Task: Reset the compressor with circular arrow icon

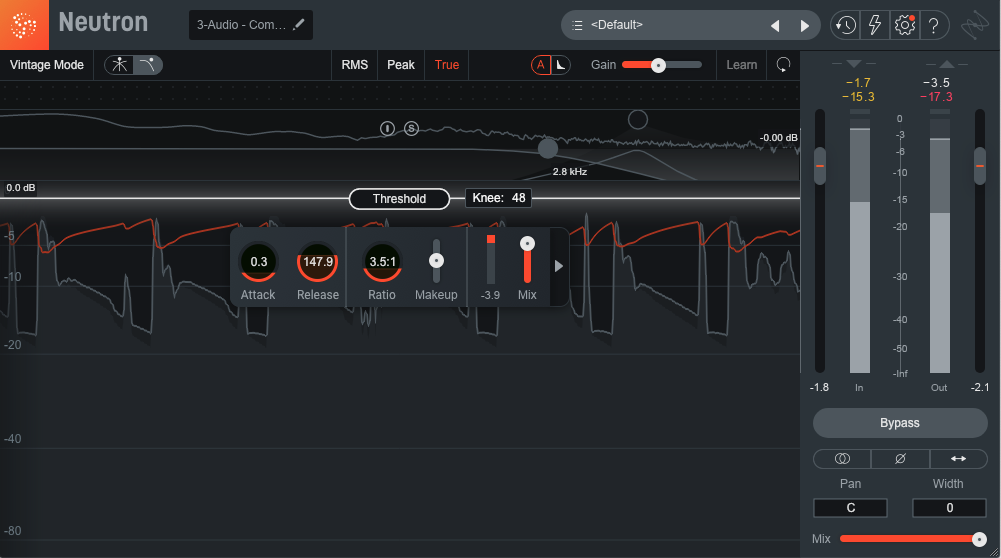Action: tap(783, 65)
